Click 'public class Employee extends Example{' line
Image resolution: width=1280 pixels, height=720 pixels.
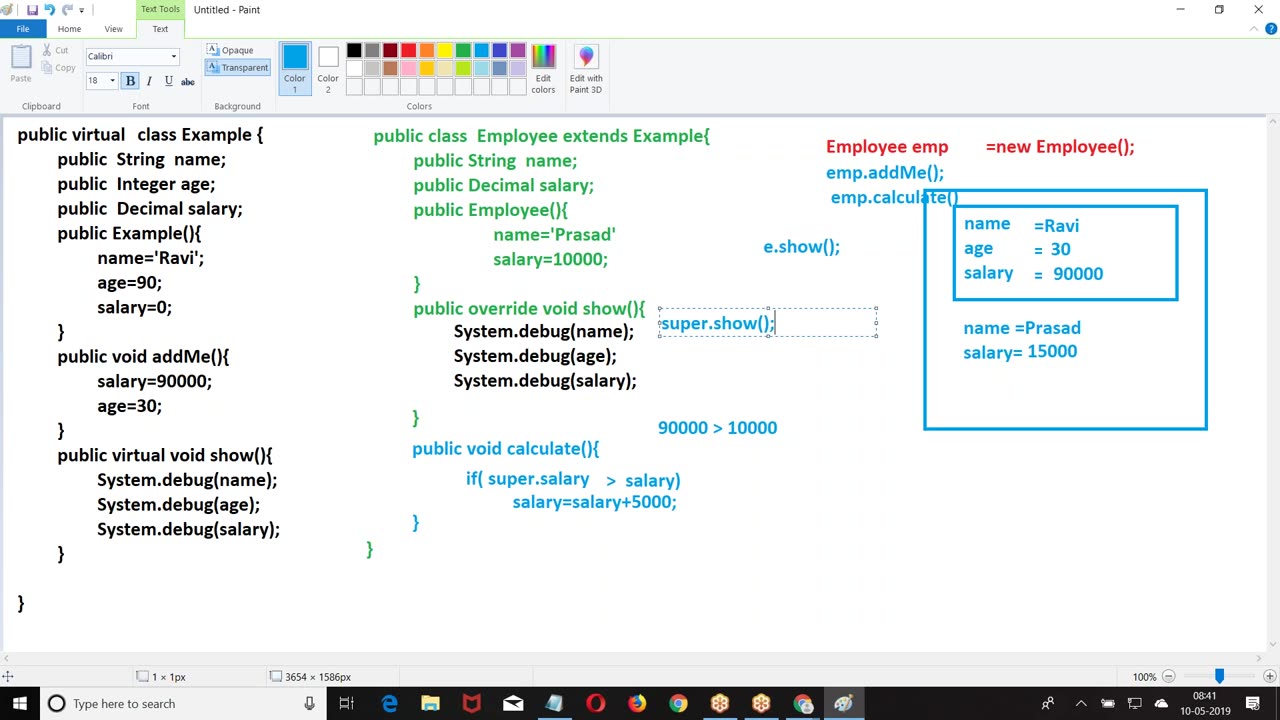coord(541,136)
